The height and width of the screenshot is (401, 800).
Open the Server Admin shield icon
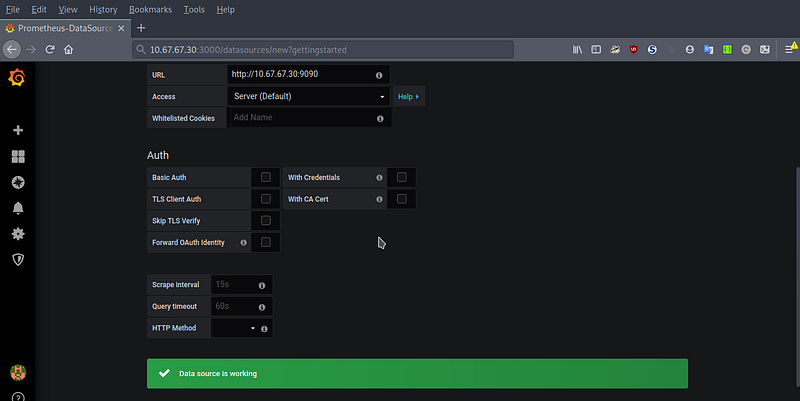click(x=18, y=260)
